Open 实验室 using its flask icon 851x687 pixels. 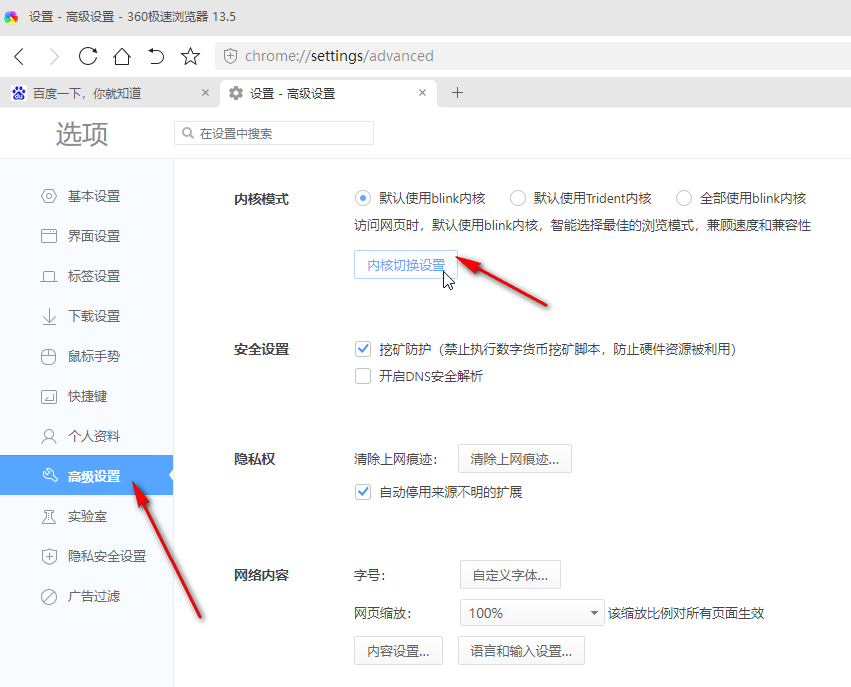(48, 516)
